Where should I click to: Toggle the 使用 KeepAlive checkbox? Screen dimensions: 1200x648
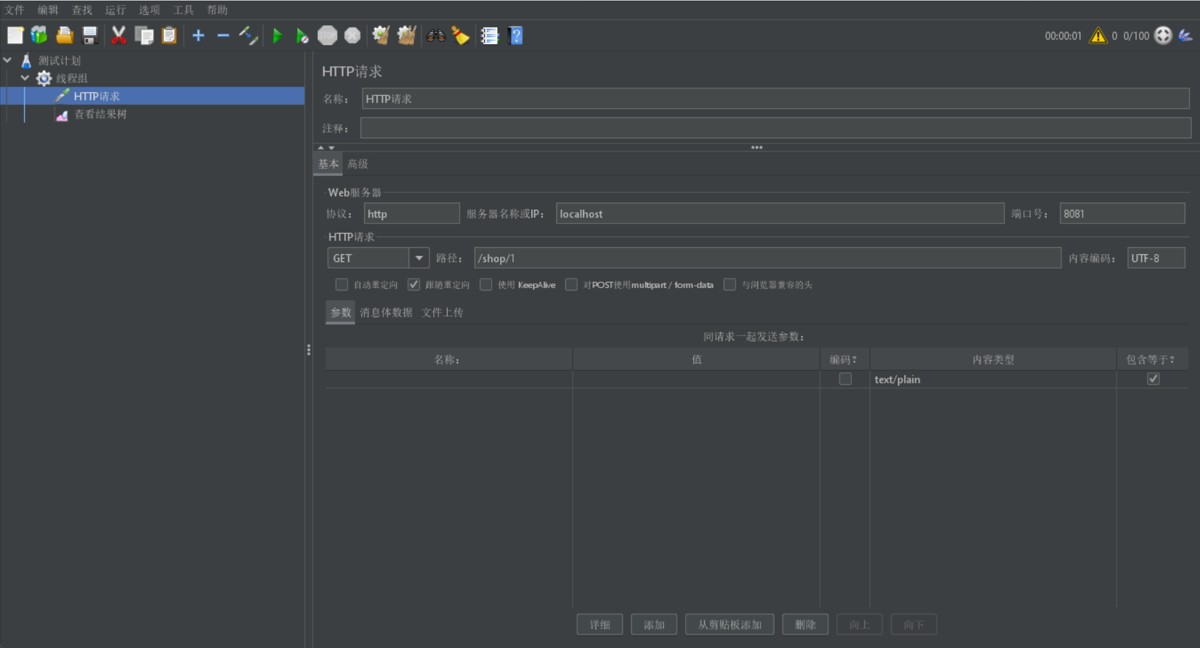(x=486, y=285)
